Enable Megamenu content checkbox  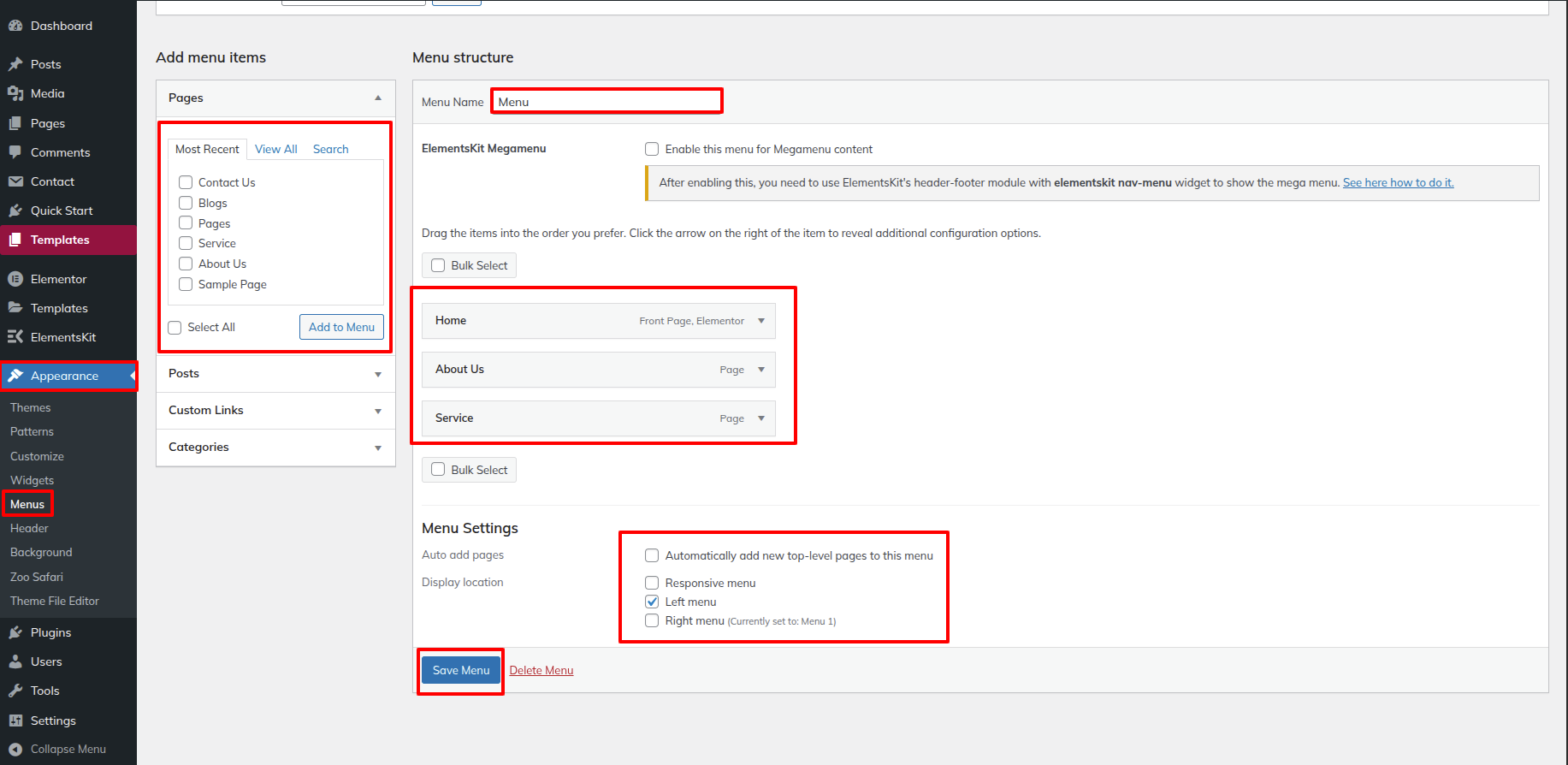tap(652, 149)
